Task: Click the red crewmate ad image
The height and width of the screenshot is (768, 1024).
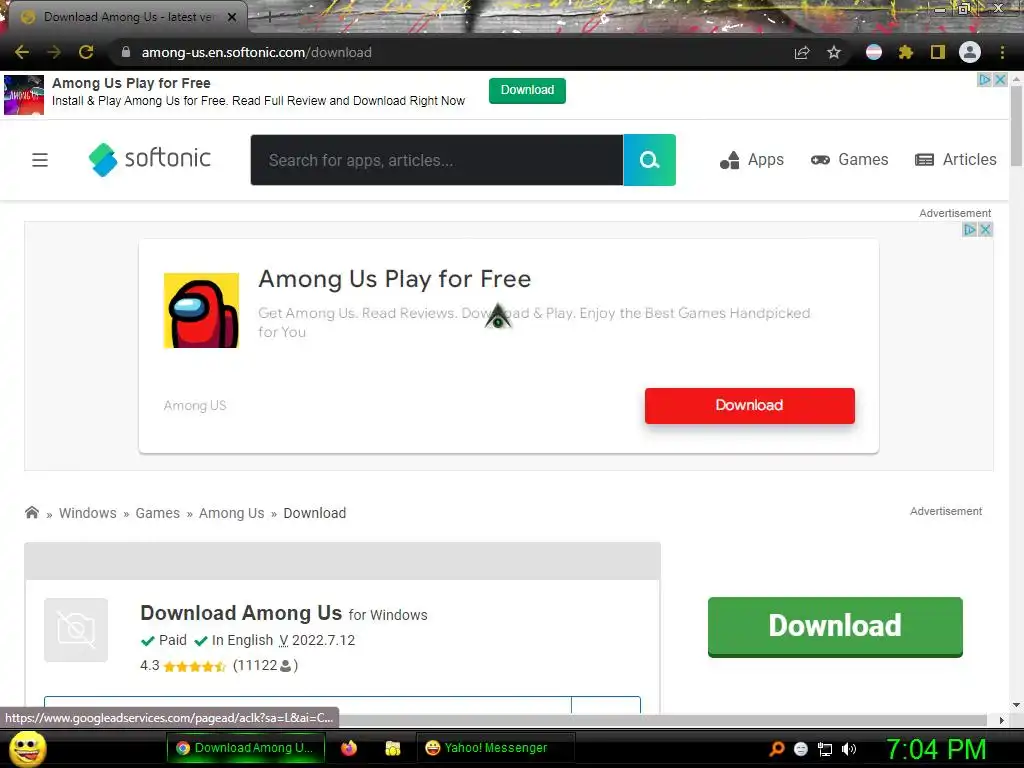Action: 201,311
